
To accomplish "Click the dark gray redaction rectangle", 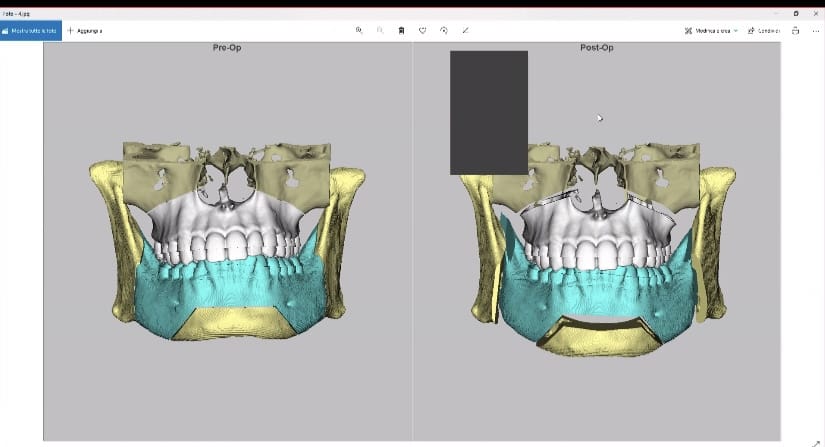I will click(x=489, y=112).
